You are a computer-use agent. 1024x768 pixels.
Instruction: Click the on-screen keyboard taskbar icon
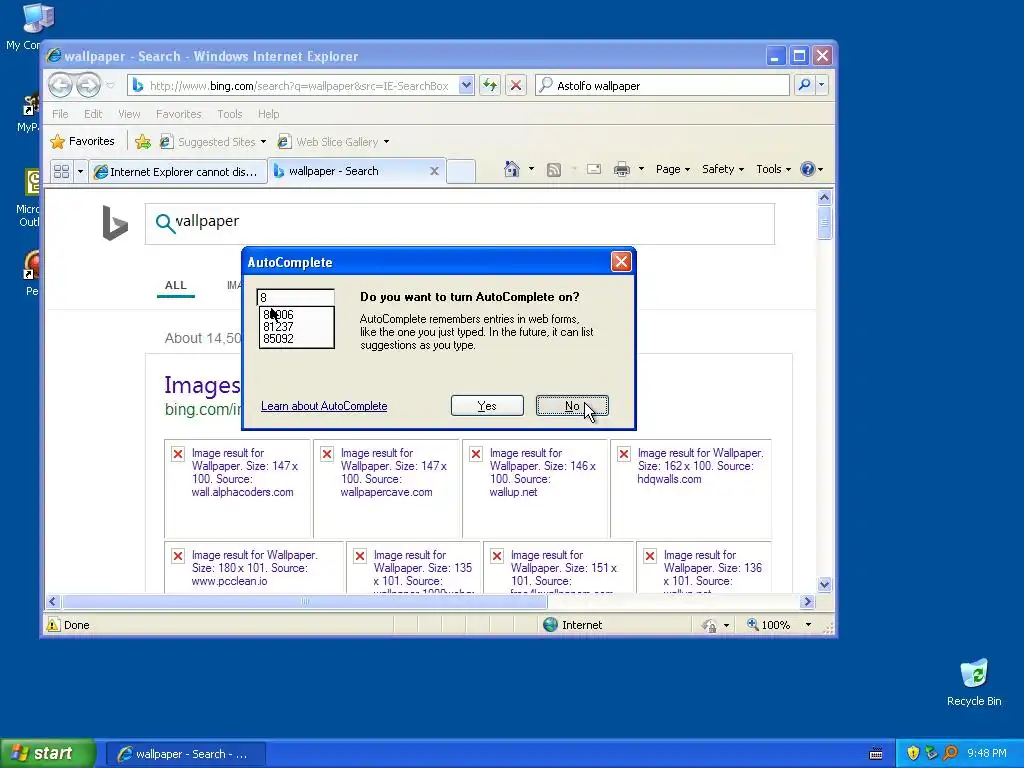(x=876, y=754)
